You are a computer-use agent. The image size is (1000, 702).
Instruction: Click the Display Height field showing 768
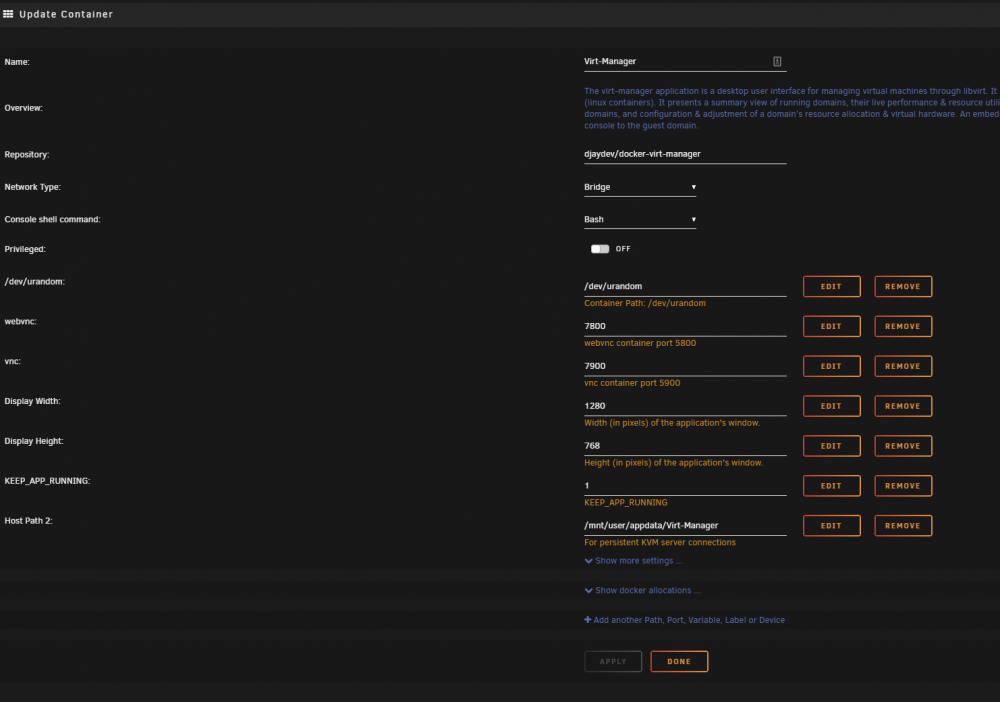(685, 446)
